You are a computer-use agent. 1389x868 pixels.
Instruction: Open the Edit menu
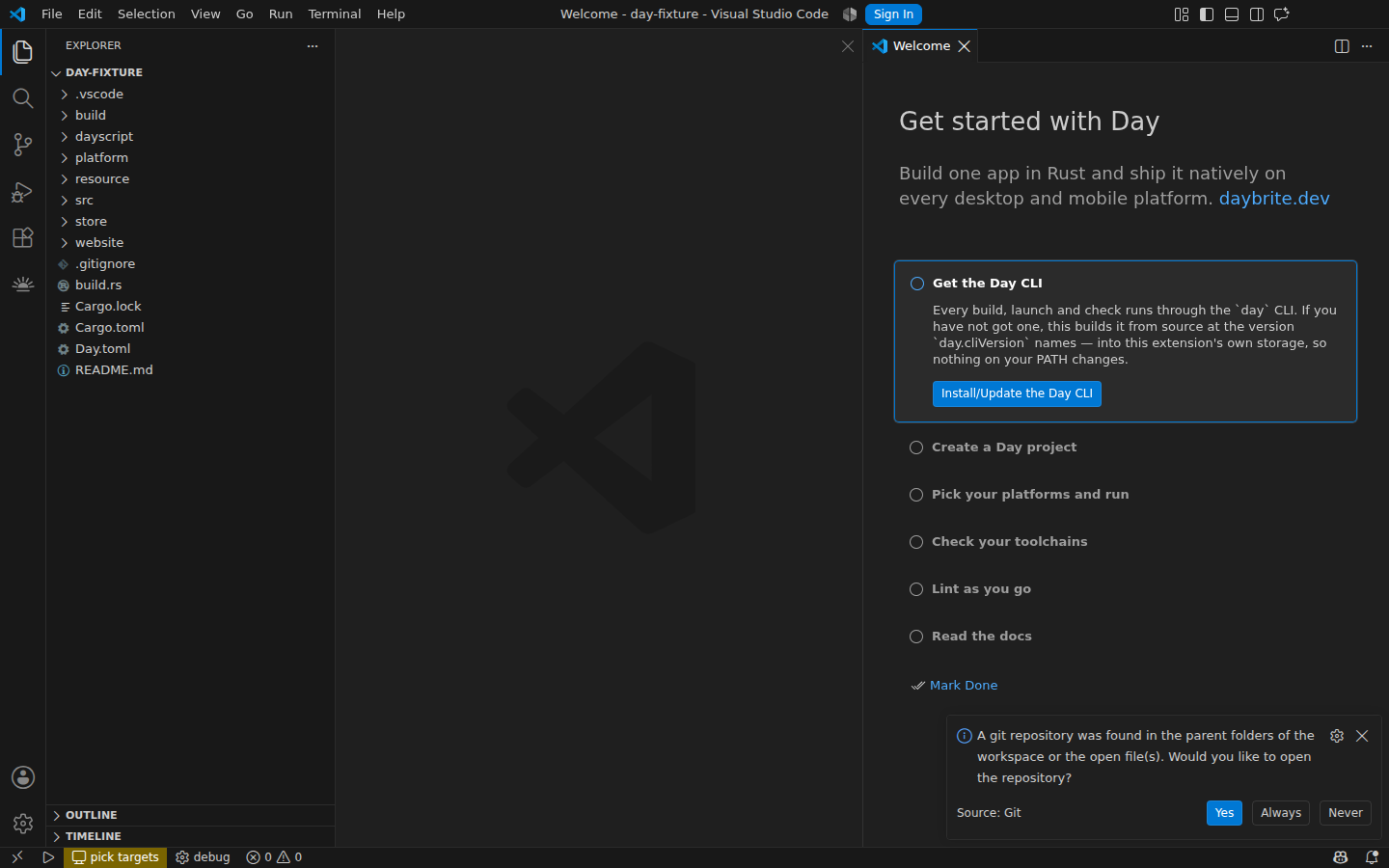90,14
